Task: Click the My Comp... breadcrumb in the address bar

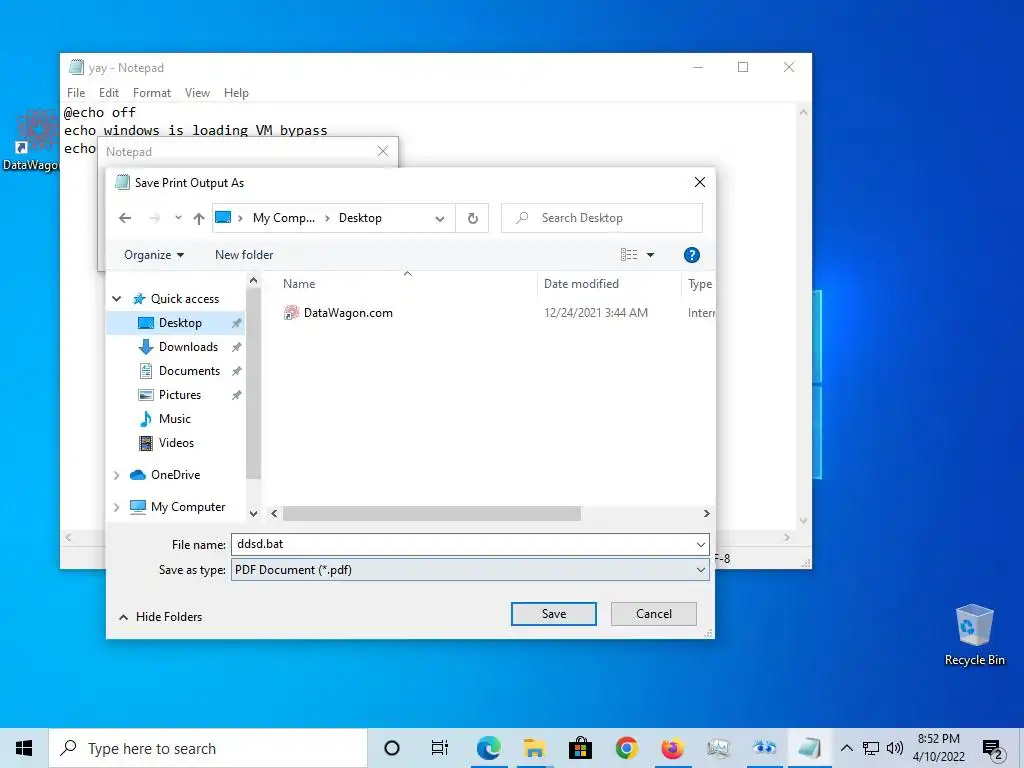Action: tap(283, 218)
